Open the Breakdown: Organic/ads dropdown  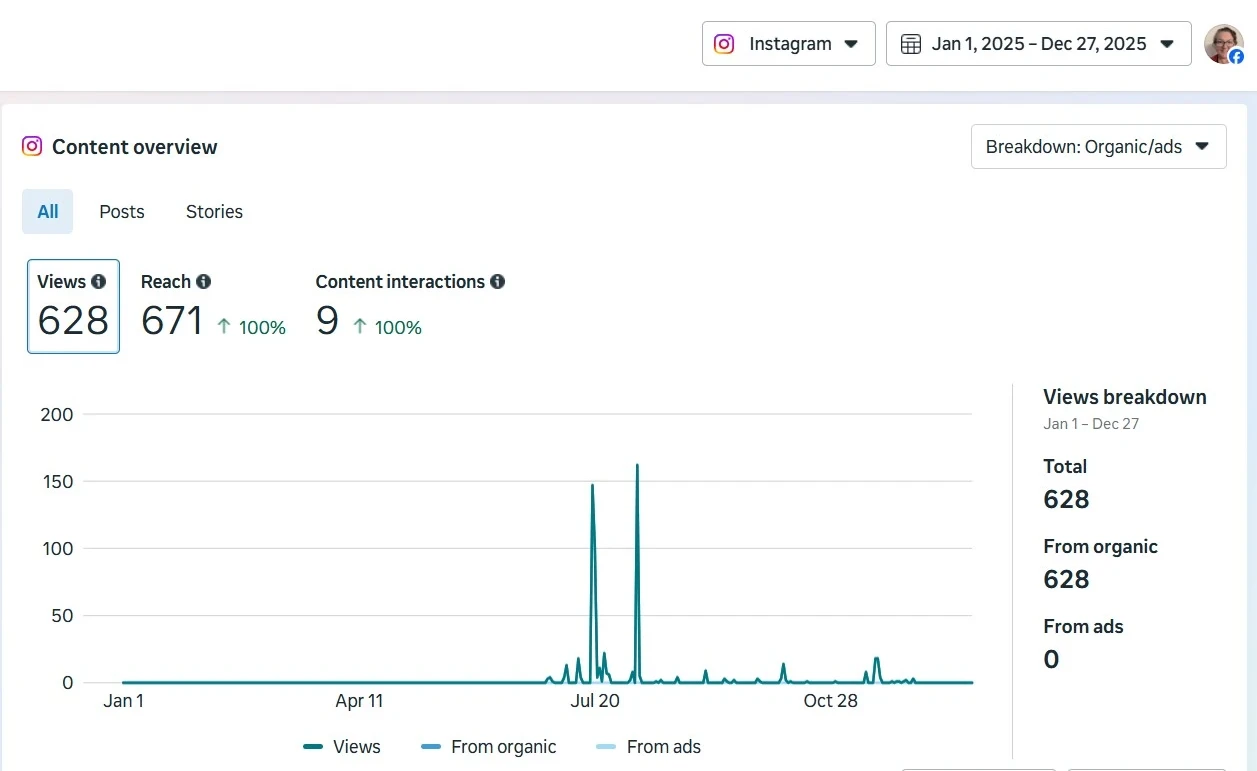(1097, 146)
